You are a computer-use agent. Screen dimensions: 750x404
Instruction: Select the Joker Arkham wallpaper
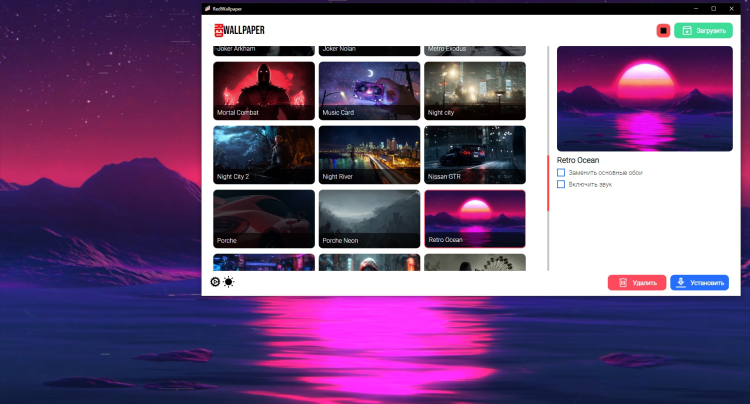pyautogui.click(x=264, y=51)
